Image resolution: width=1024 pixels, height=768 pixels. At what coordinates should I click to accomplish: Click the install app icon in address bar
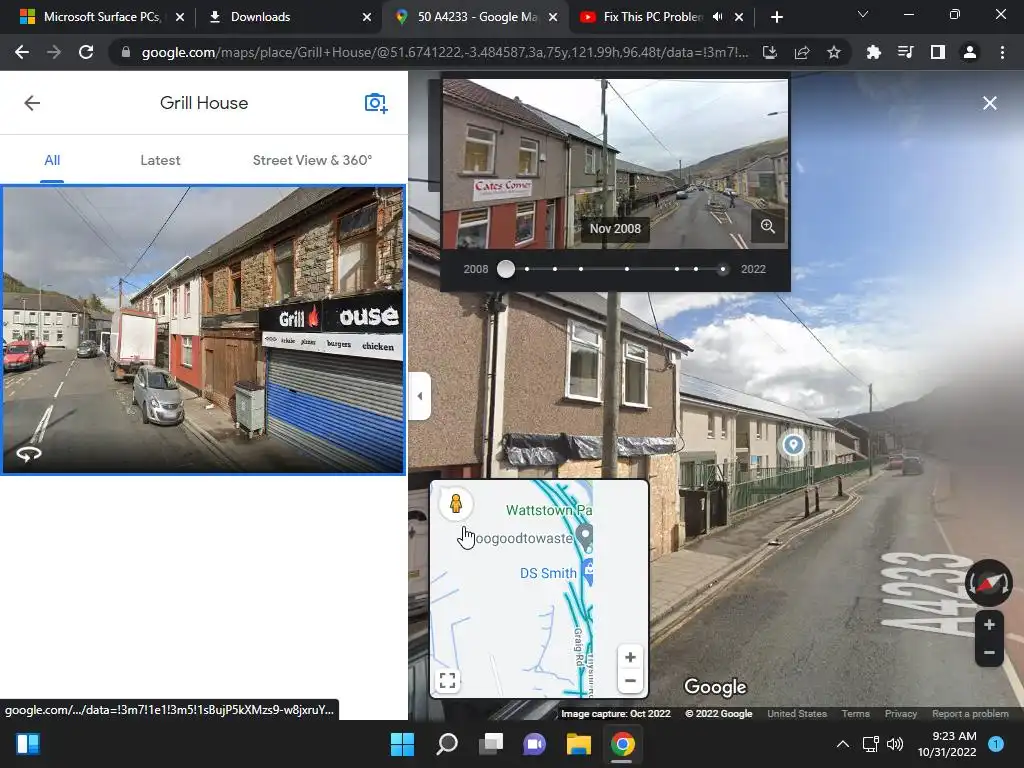tap(770, 52)
